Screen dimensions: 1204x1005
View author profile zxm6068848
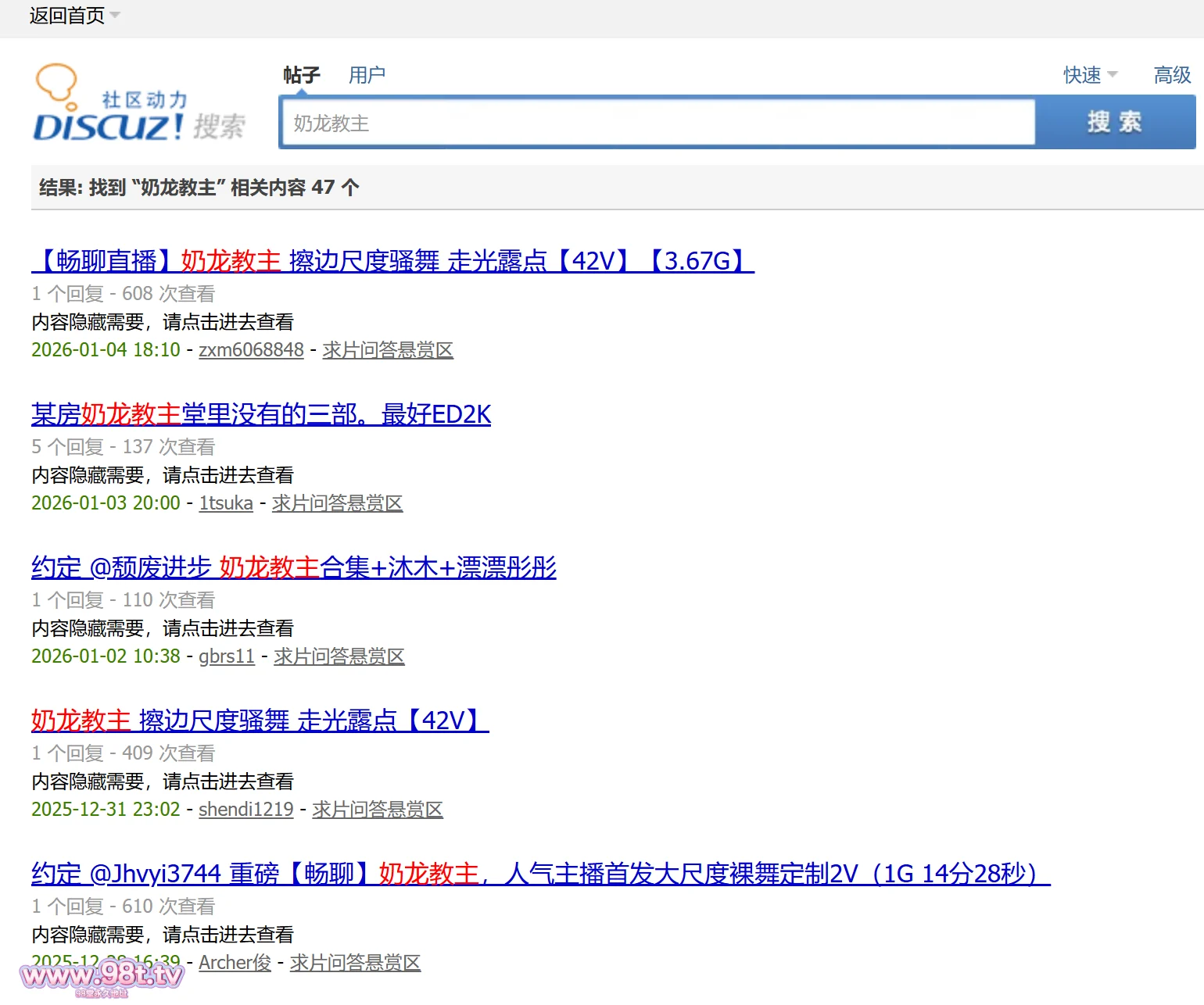click(251, 350)
